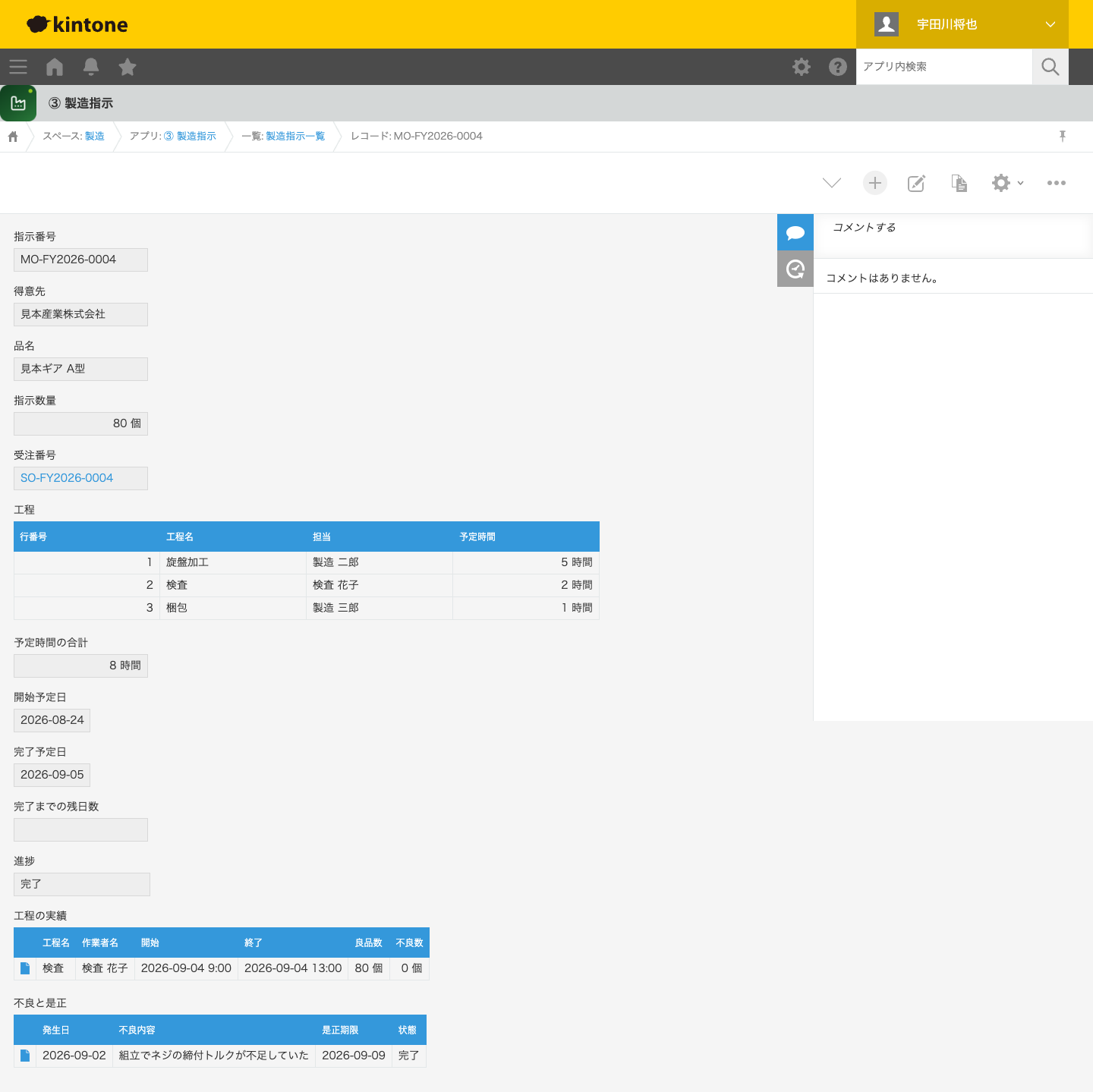Viewport: 1093px width, 1092px height.
Task: Edit this record with pencil icon
Action: [x=917, y=183]
